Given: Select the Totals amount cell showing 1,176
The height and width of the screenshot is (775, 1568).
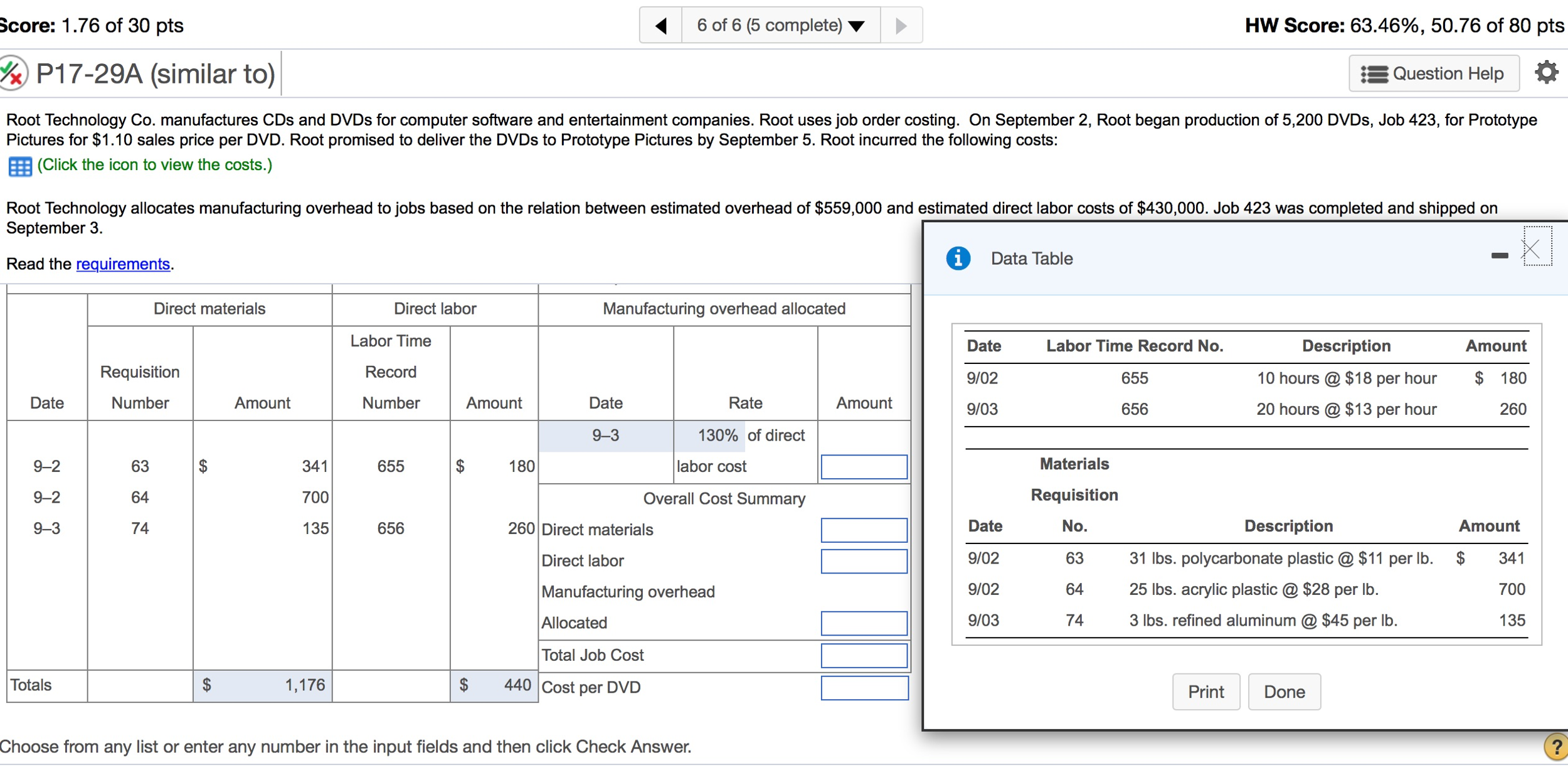Looking at the screenshot, I should pyautogui.click(x=263, y=685).
